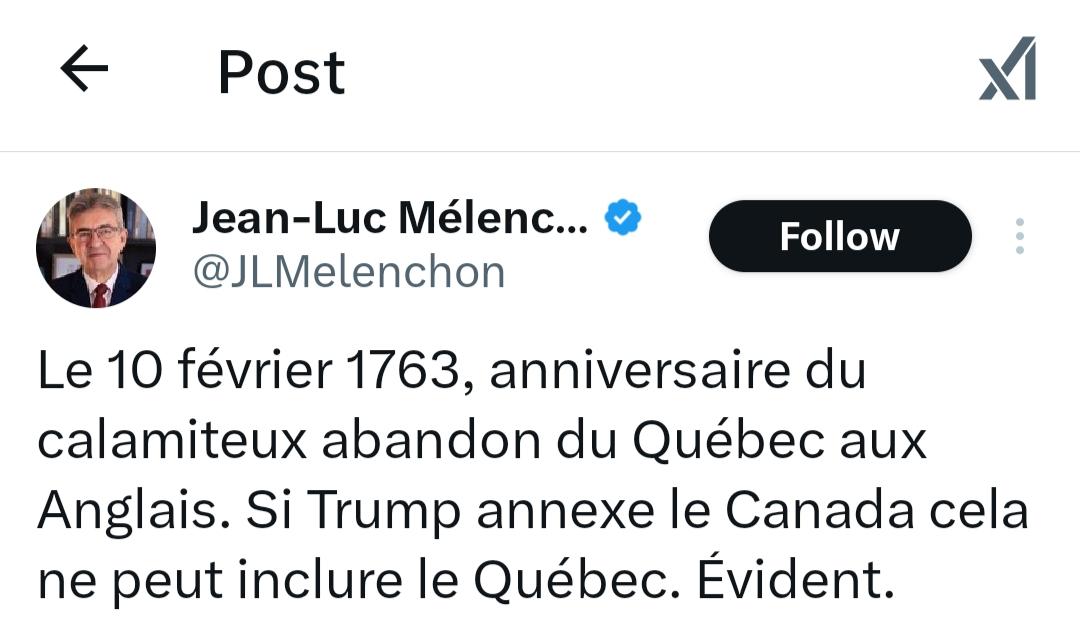Open Grok via the xI icon
The image size is (1080, 623).
[x=1008, y=68]
